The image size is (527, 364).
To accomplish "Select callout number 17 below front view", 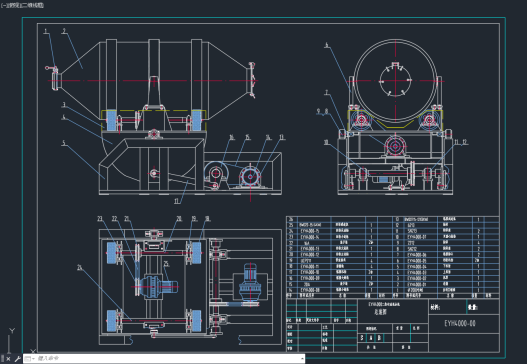I will point(177,201).
